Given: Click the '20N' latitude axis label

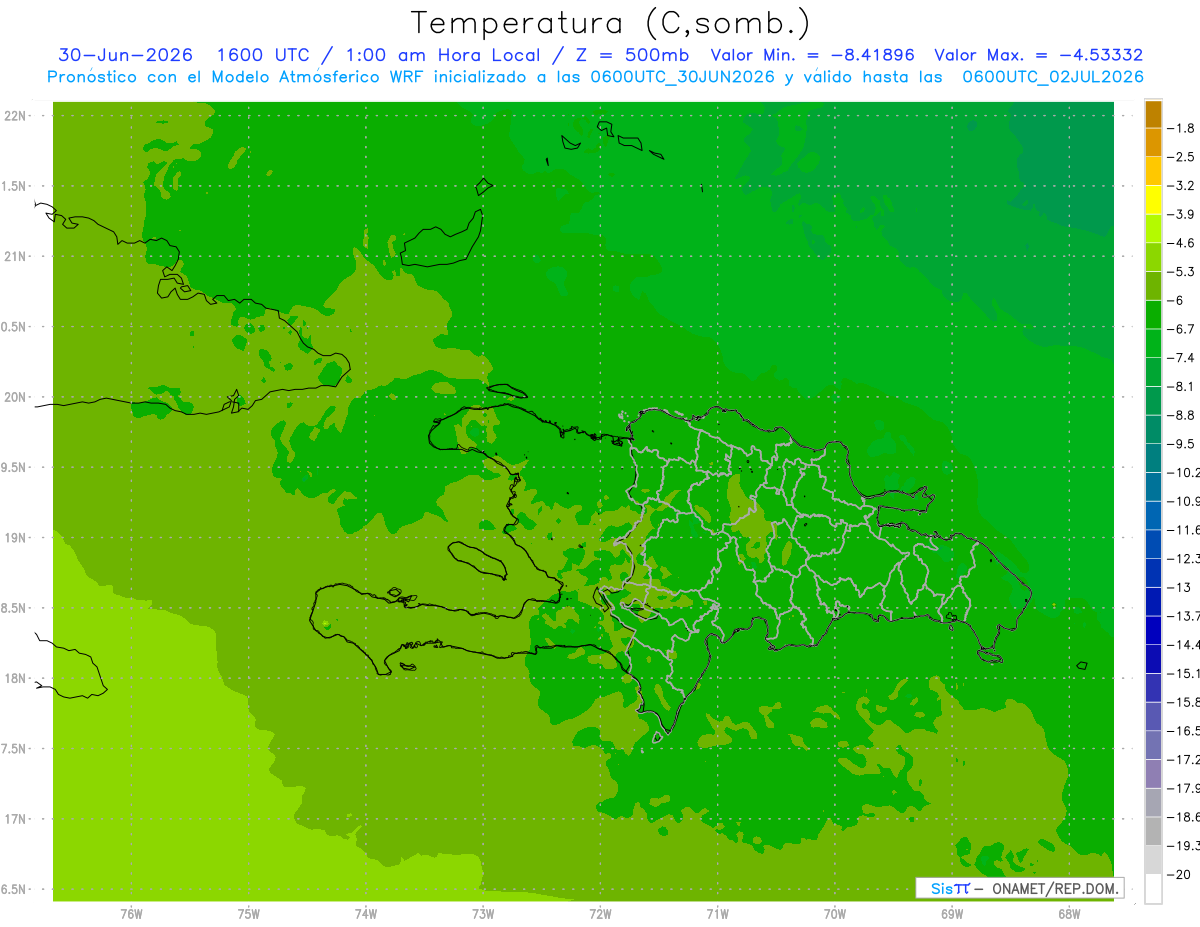Looking at the screenshot, I should 17,397.
